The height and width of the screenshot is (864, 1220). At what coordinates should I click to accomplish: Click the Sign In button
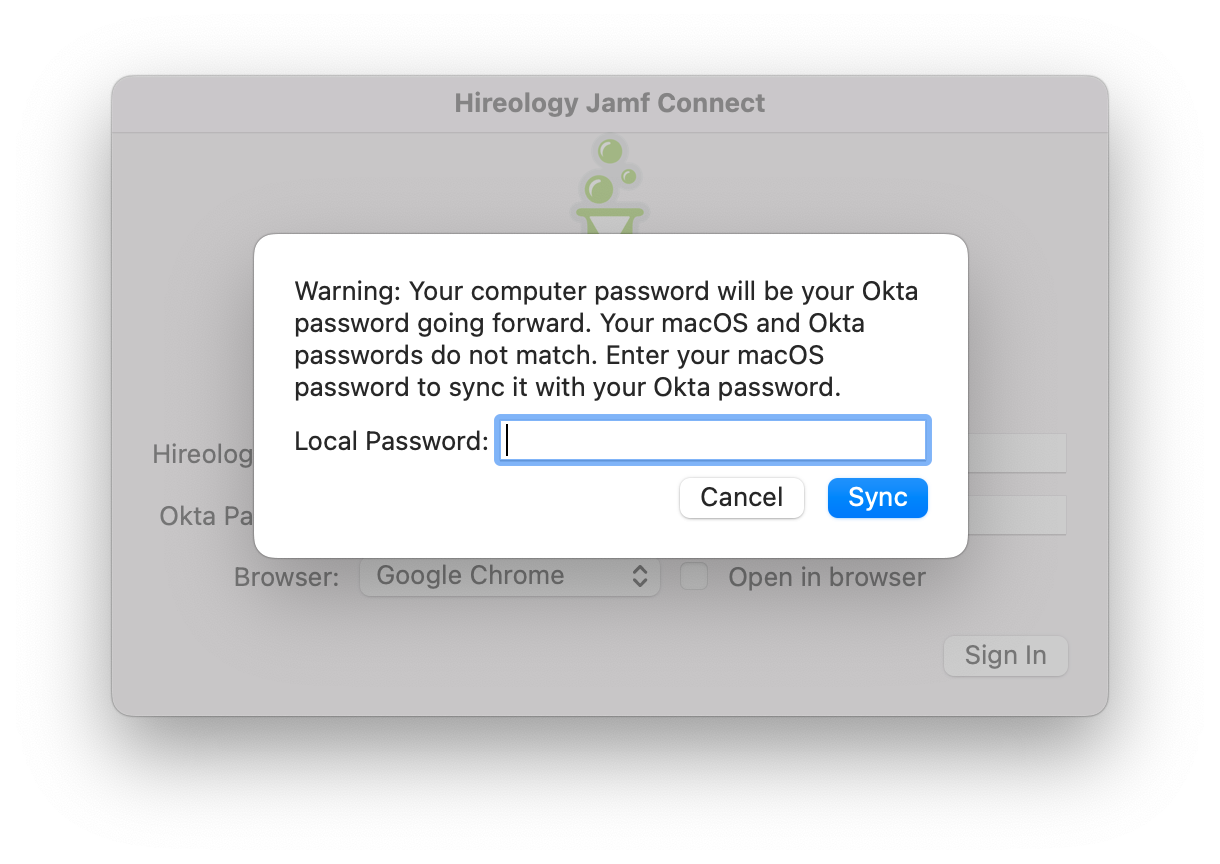click(1005, 656)
